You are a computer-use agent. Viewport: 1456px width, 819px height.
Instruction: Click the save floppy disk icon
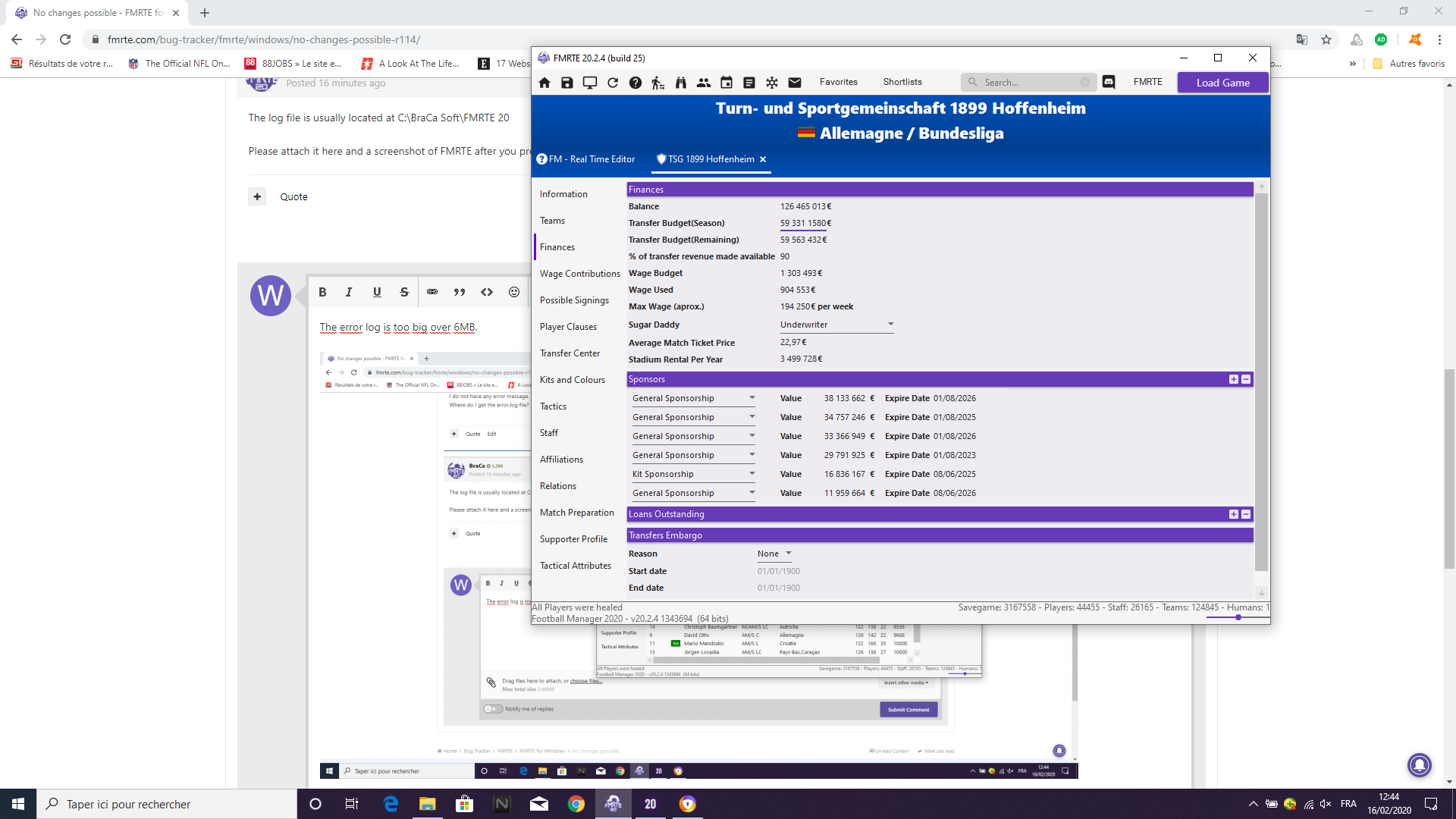(x=567, y=83)
